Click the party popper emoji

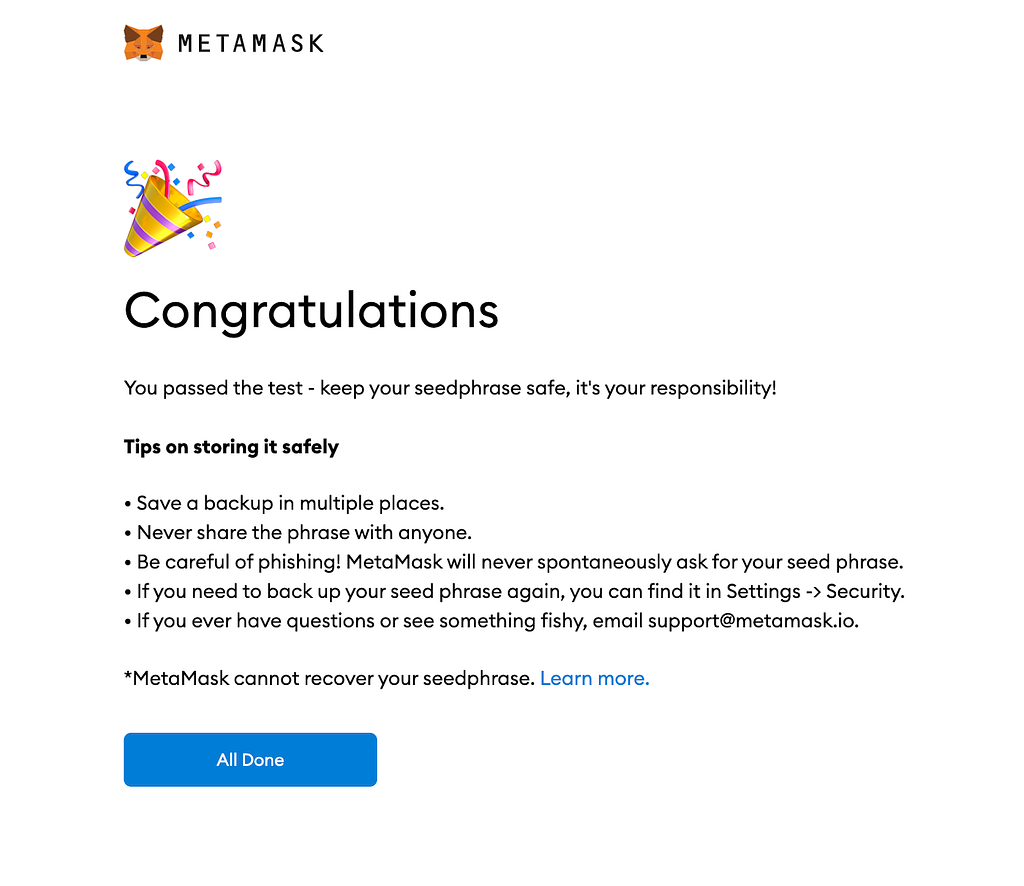[x=172, y=208]
